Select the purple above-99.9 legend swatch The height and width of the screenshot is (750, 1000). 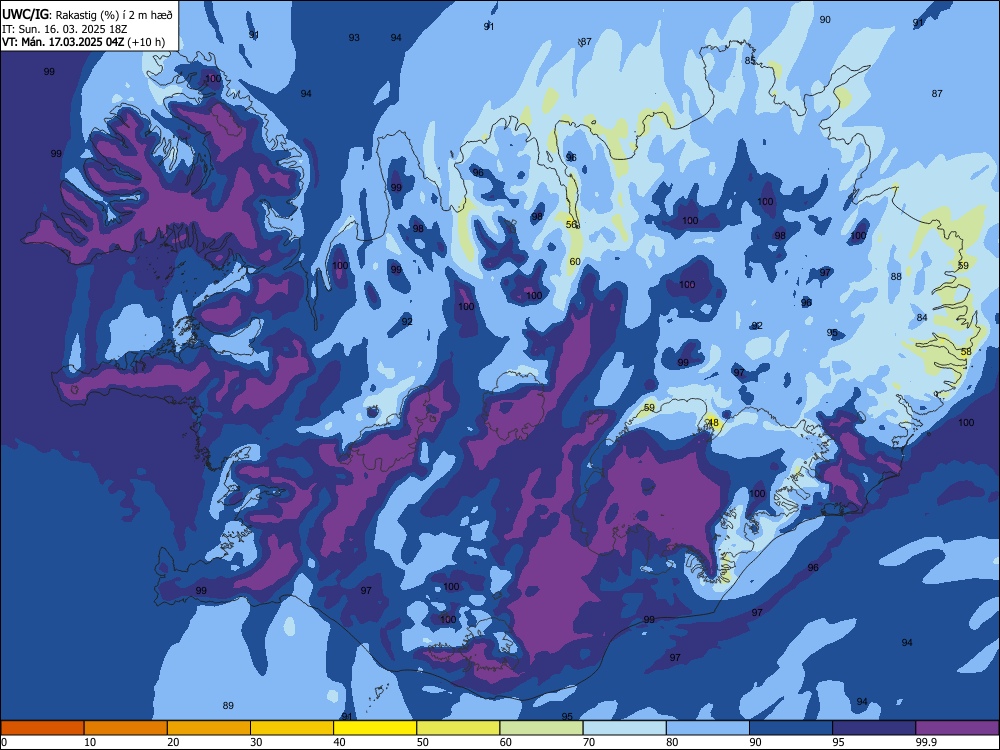click(x=957, y=728)
